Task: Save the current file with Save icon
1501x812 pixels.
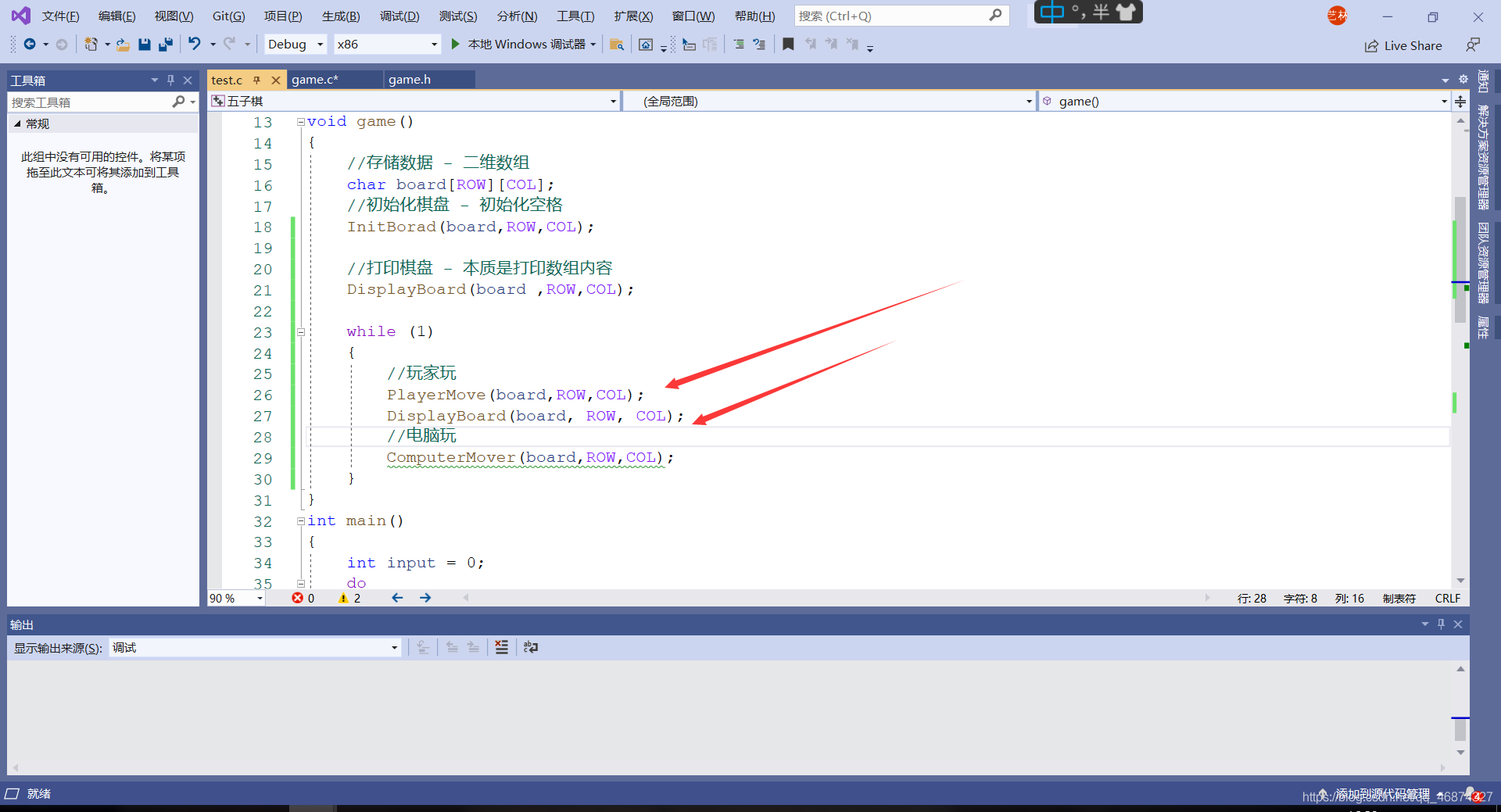Action: (x=144, y=45)
